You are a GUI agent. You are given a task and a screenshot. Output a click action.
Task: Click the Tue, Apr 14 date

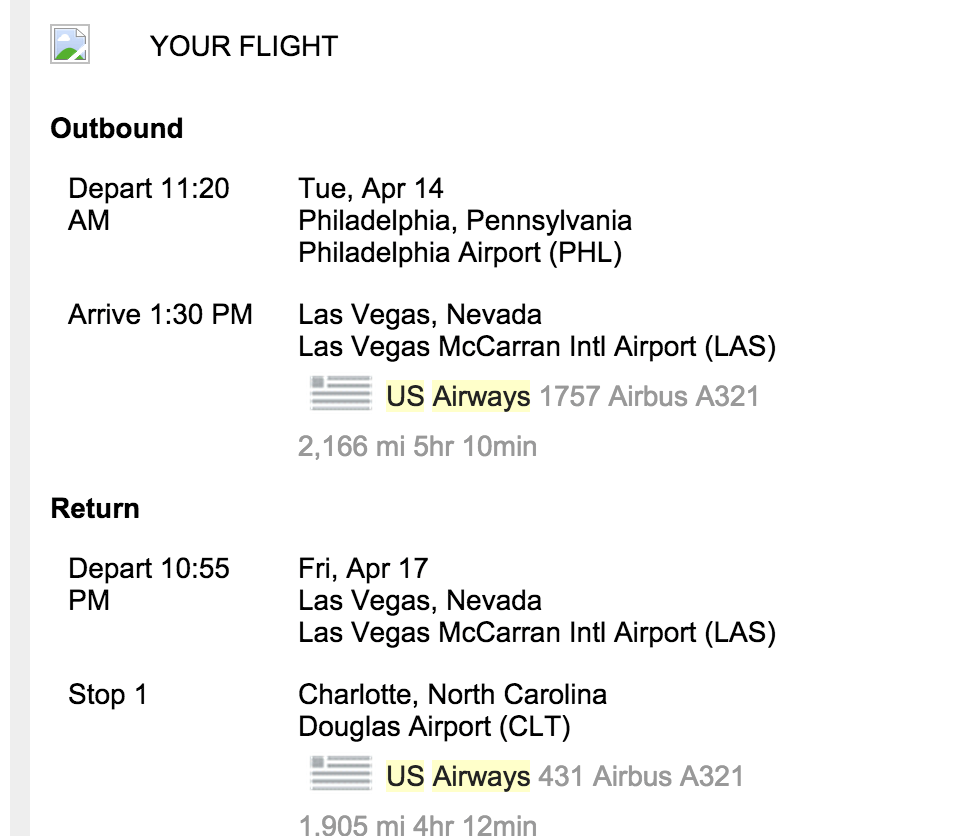coord(371,188)
